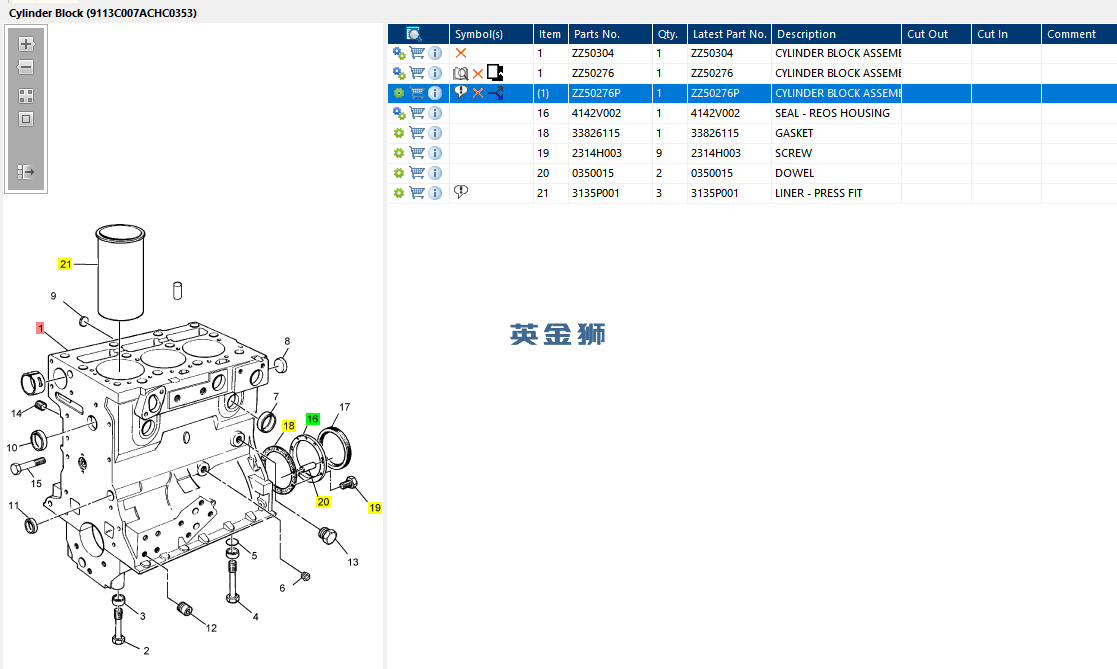The width and height of the screenshot is (1117, 669).
Task: Click the Comment column header
Action: tap(1079, 34)
